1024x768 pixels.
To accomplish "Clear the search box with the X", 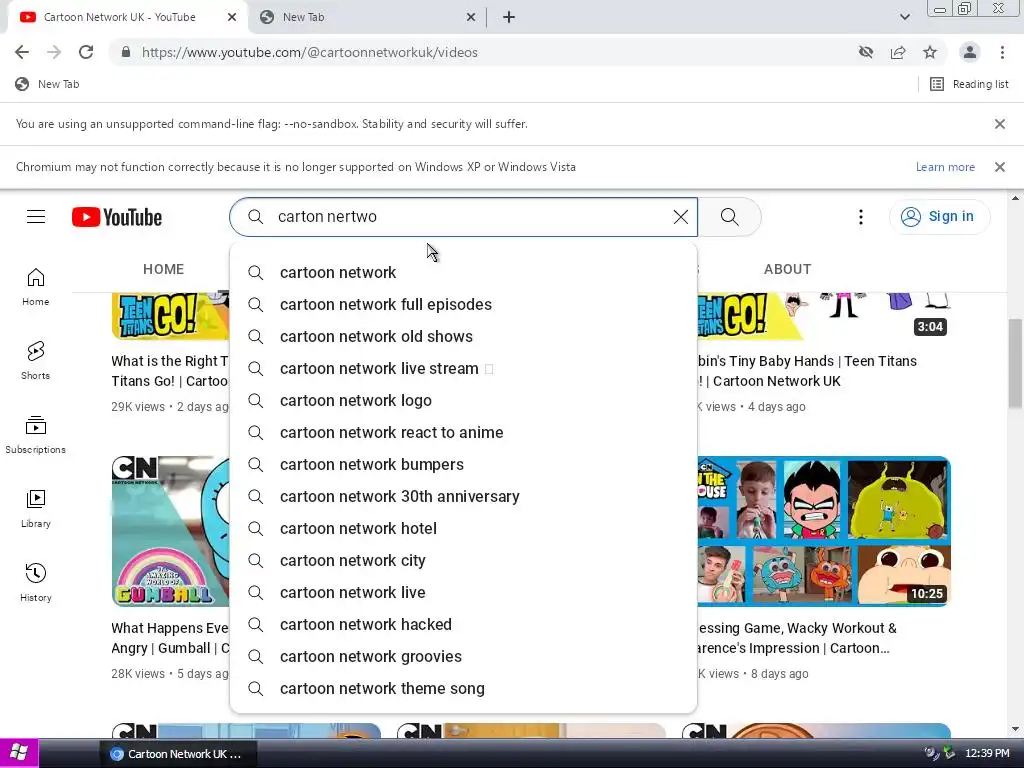I will pyautogui.click(x=680, y=217).
